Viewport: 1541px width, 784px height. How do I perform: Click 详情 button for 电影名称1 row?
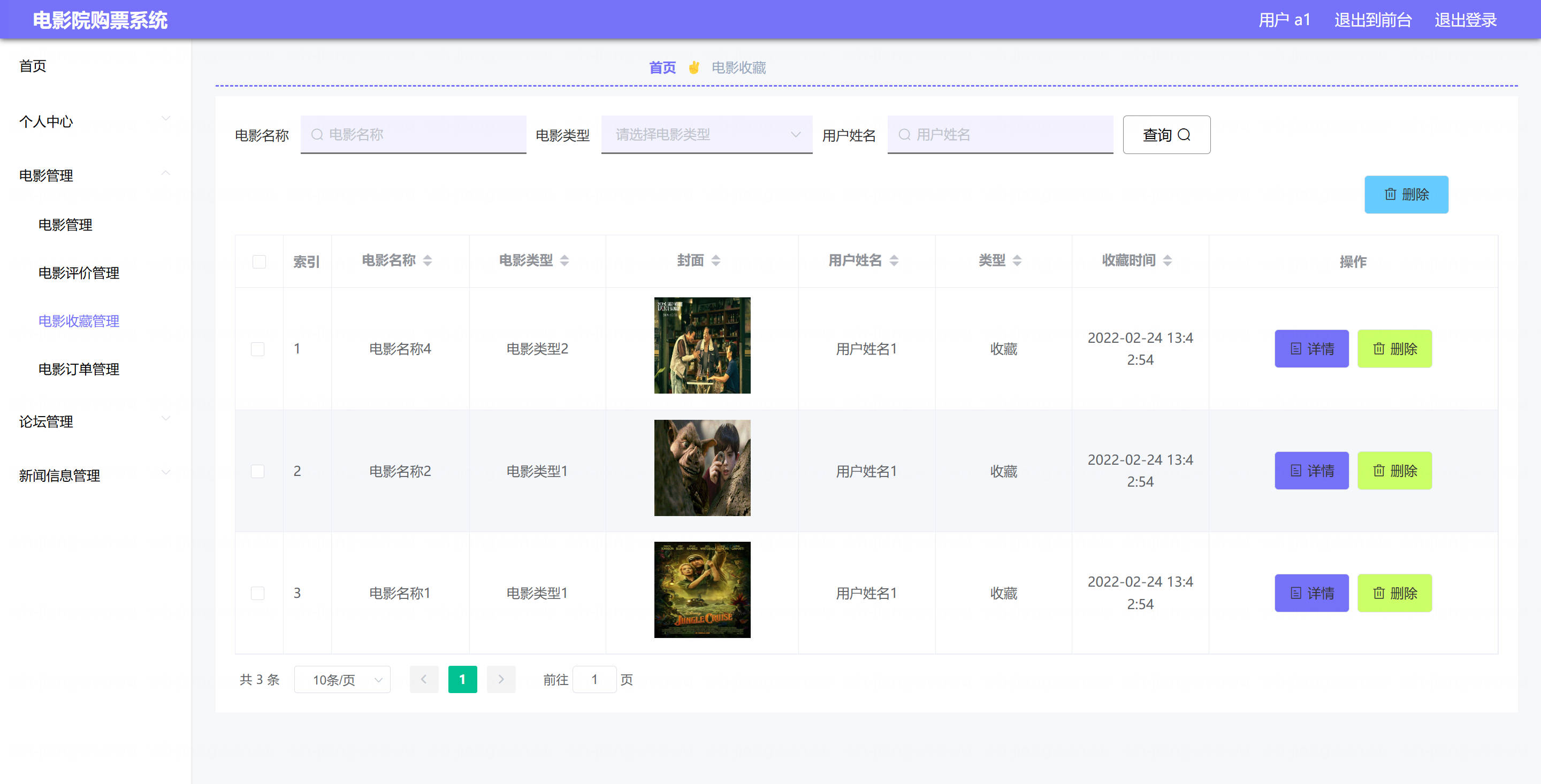pyautogui.click(x=1311, y=593)
